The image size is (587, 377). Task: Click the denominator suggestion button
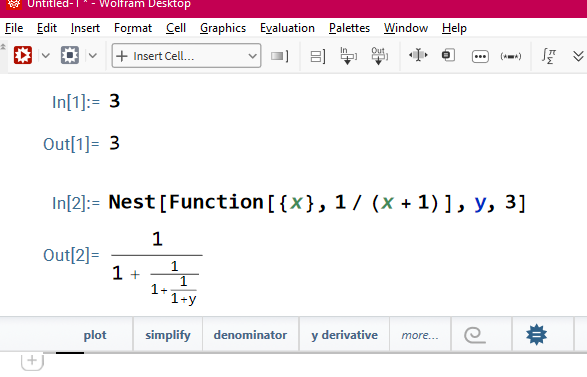coord(250,335)
